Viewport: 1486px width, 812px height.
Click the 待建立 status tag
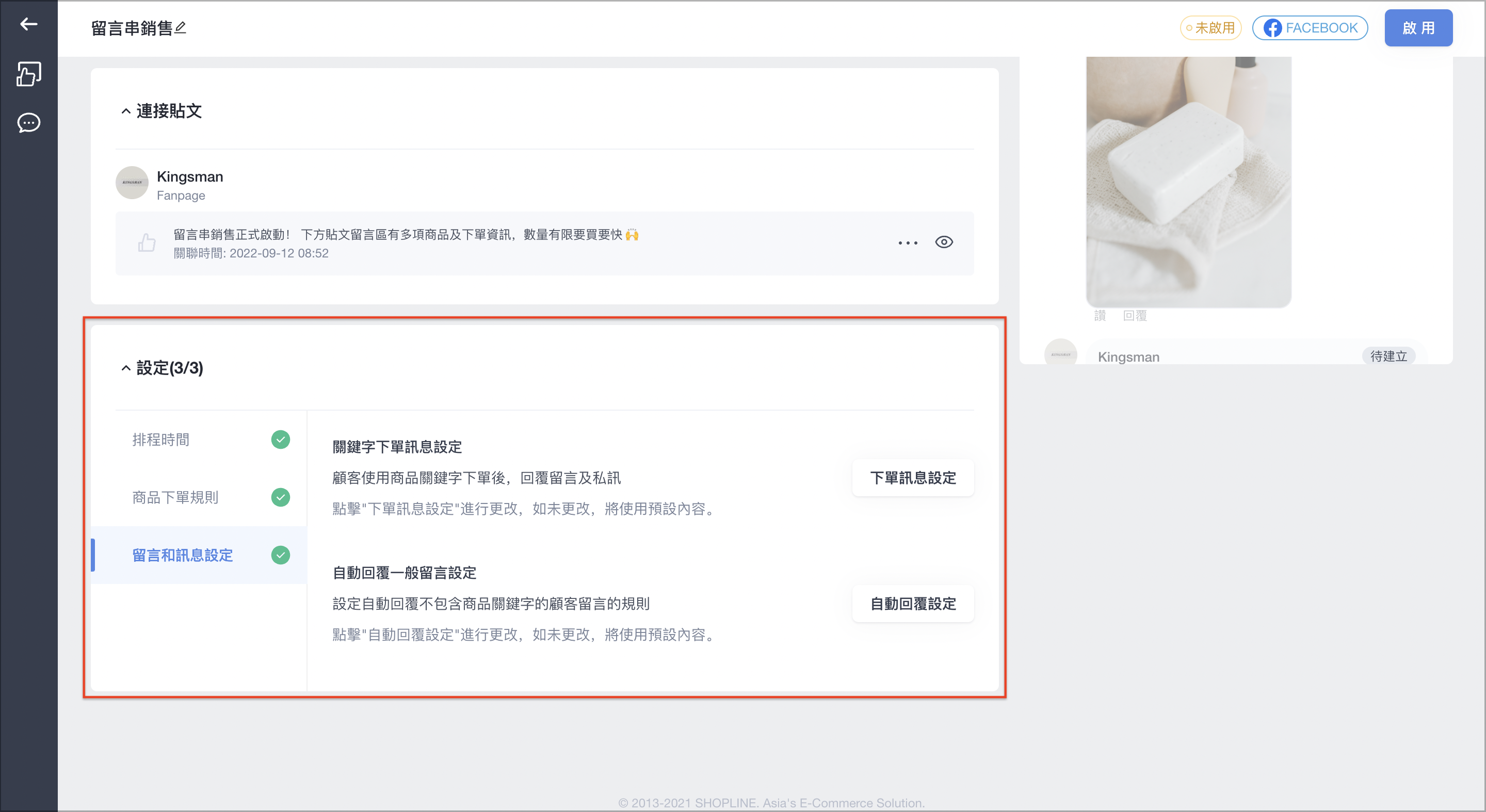(x=1388, y=356)
